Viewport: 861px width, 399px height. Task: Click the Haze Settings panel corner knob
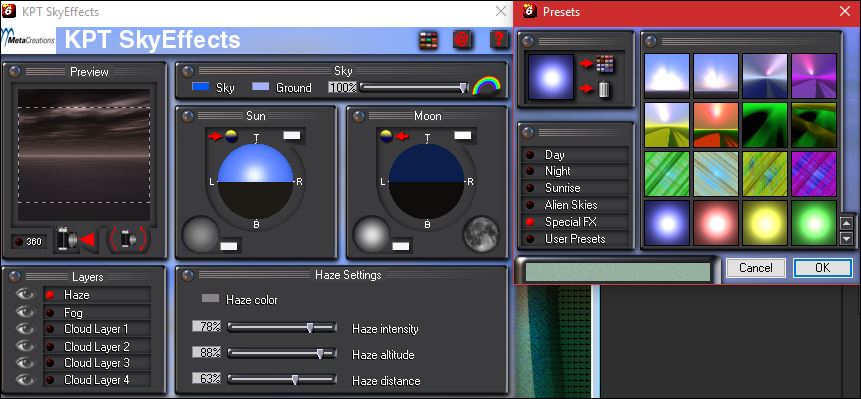point(188,275)
